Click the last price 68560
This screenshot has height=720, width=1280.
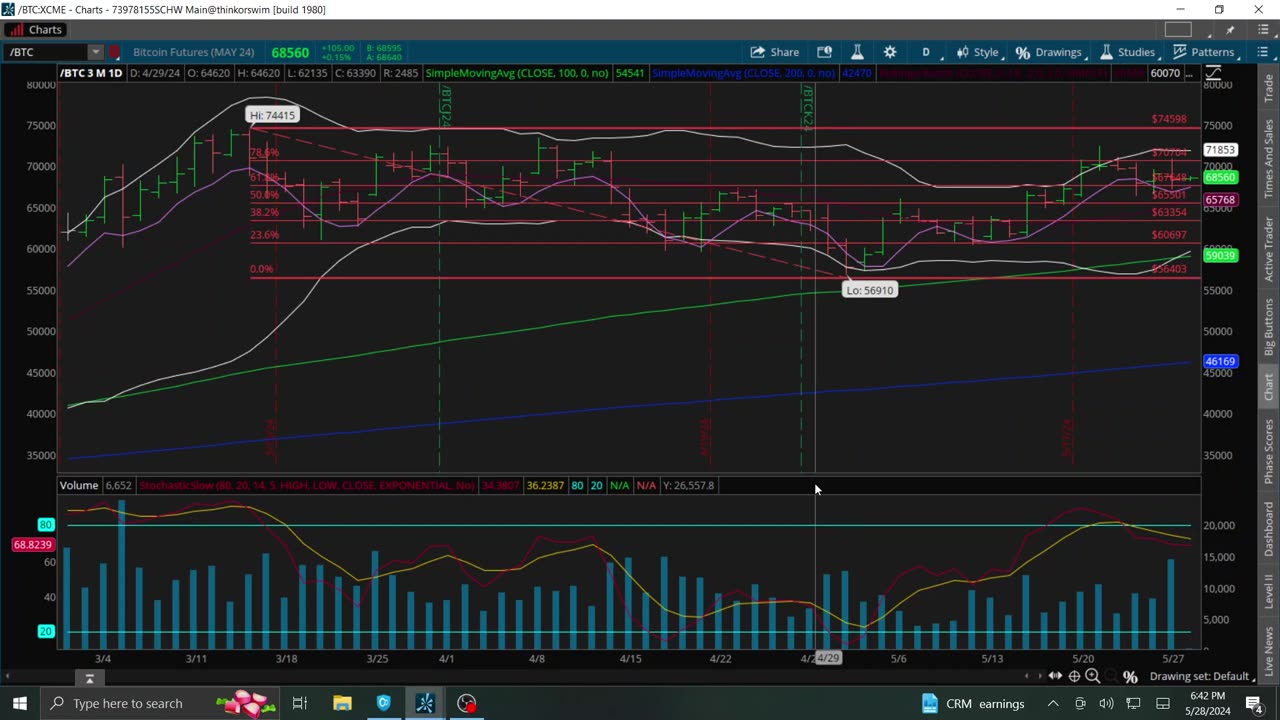(x=290, y=52)
